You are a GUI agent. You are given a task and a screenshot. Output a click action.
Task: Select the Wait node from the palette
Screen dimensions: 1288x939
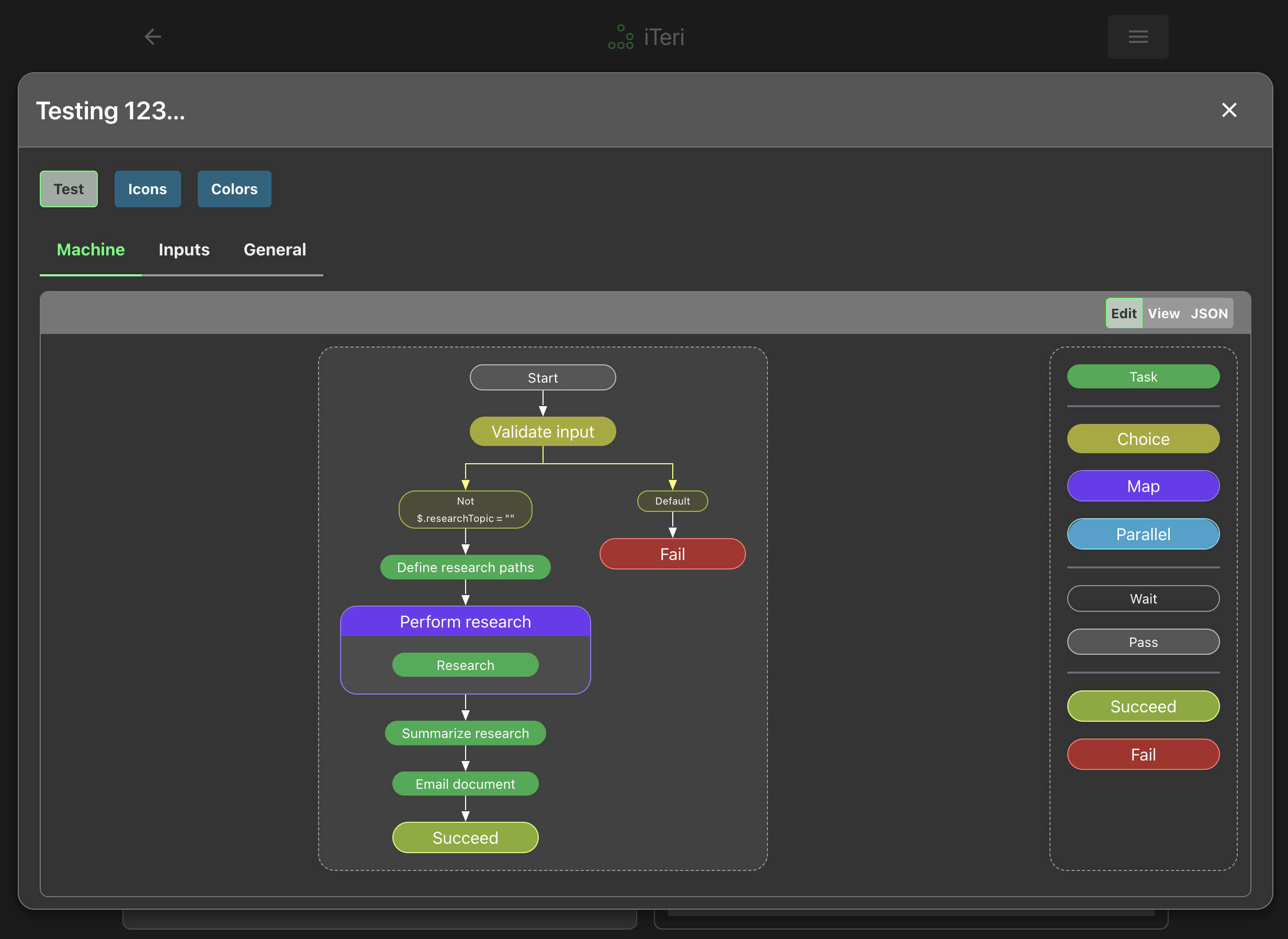1143,599
